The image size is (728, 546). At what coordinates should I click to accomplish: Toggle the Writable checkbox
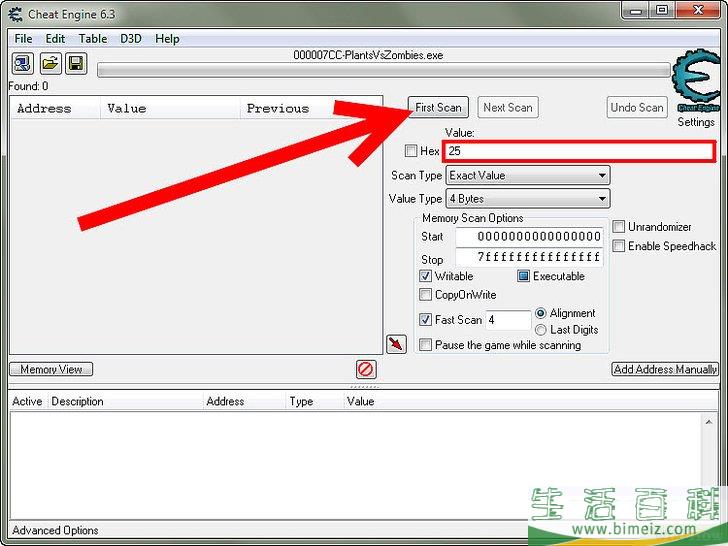click(425, 276)
